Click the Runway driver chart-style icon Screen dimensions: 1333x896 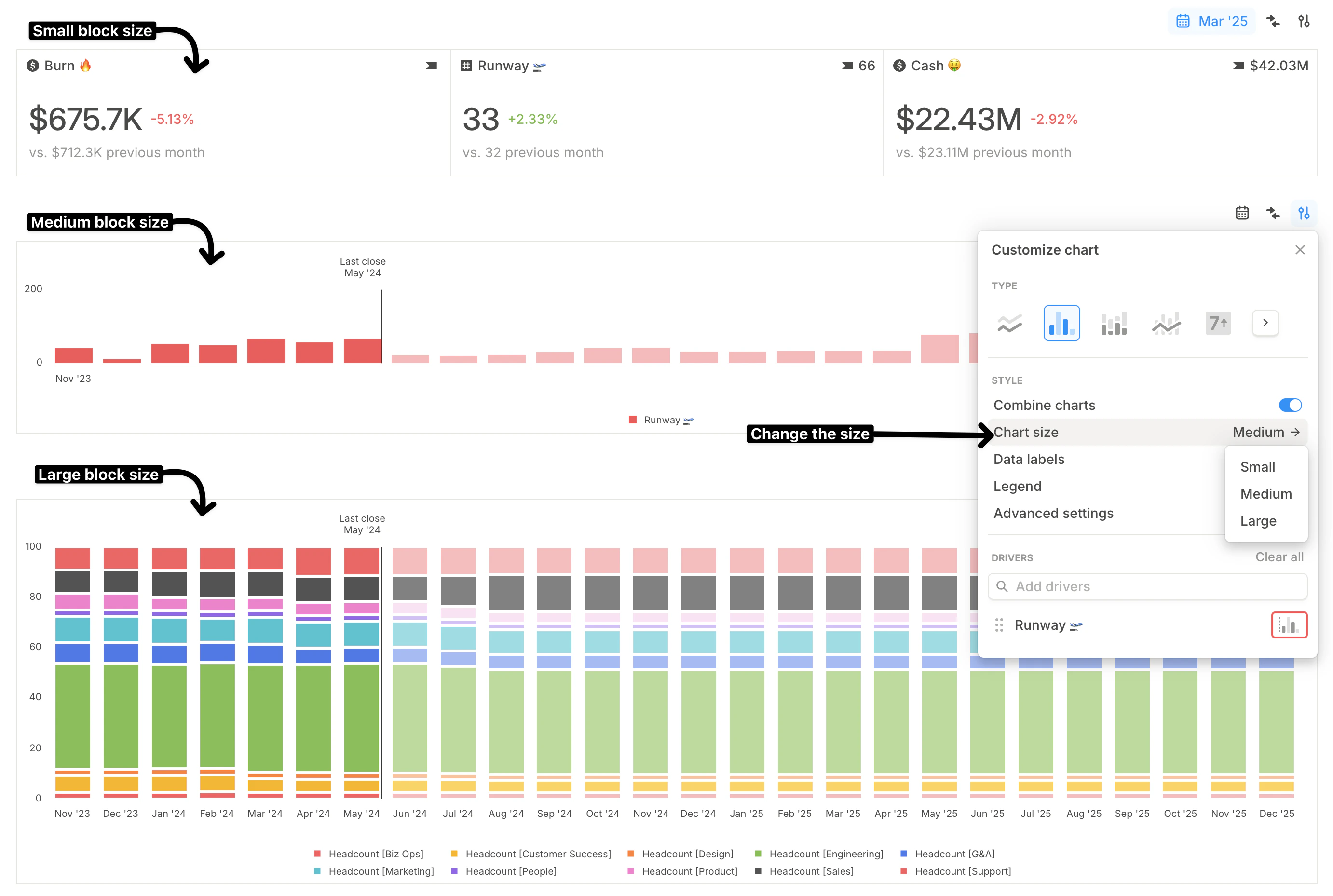coord(1289,624)
